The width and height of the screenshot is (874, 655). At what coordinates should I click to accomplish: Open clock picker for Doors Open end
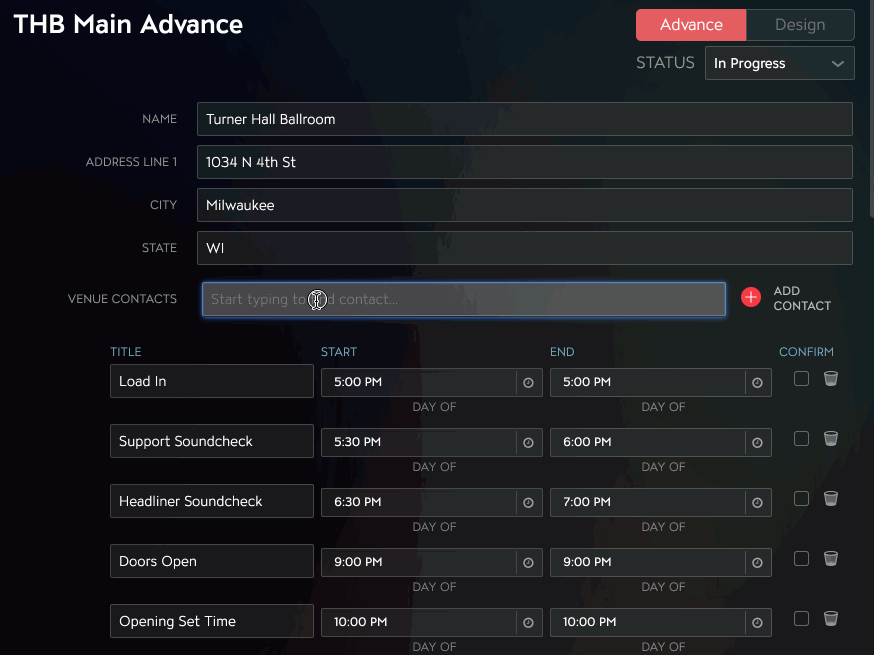758,562
